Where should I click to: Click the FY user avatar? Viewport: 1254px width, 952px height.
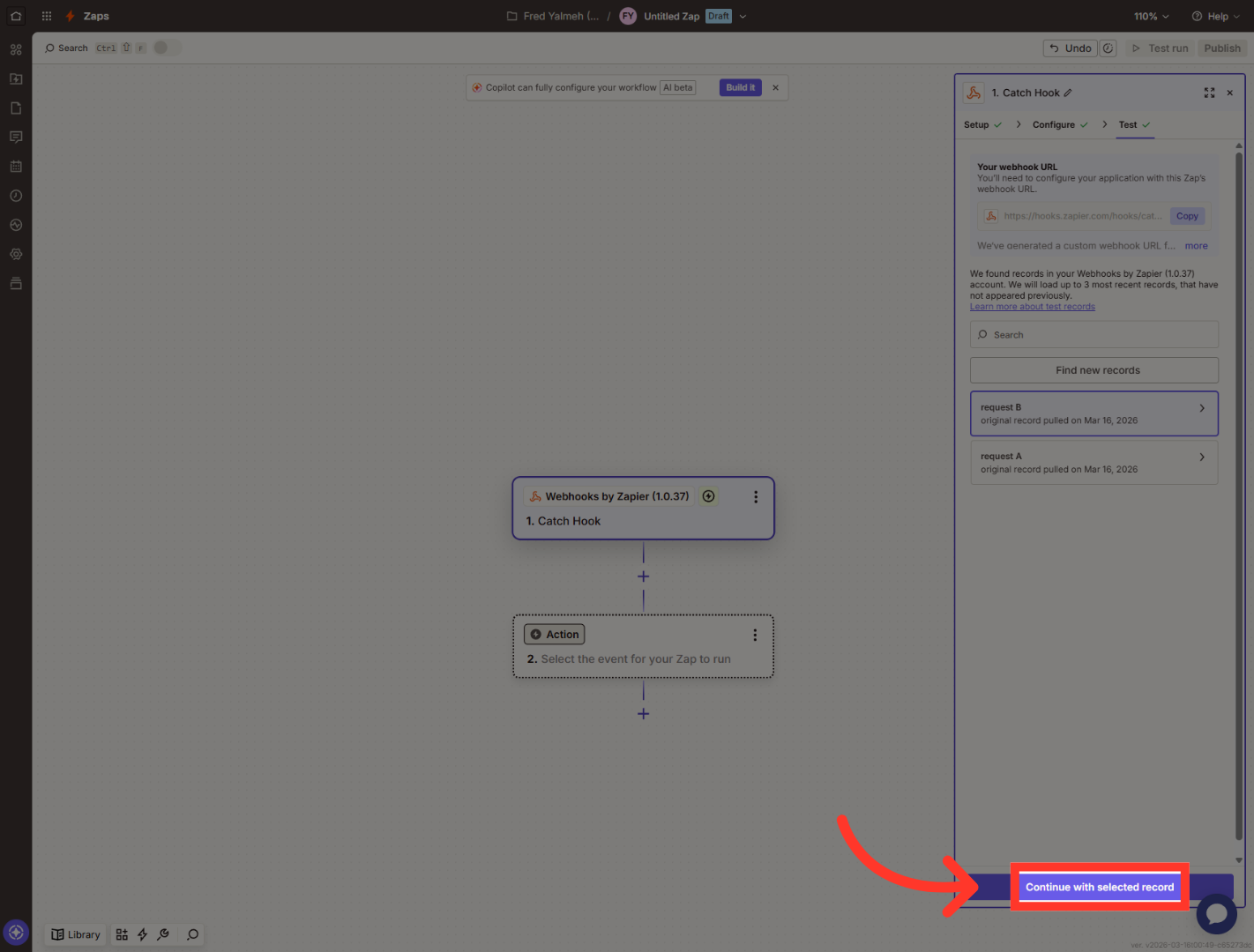tap(628, 16)
